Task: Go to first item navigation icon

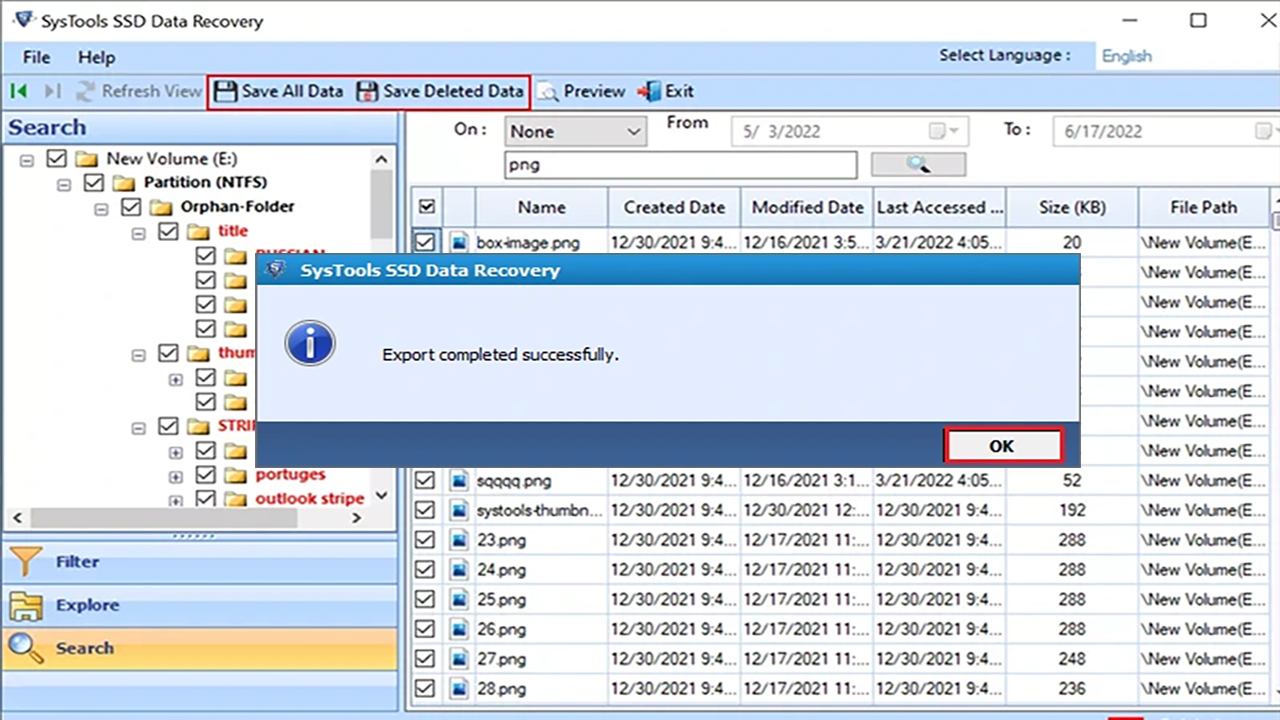Action: [x=18, y=91]
